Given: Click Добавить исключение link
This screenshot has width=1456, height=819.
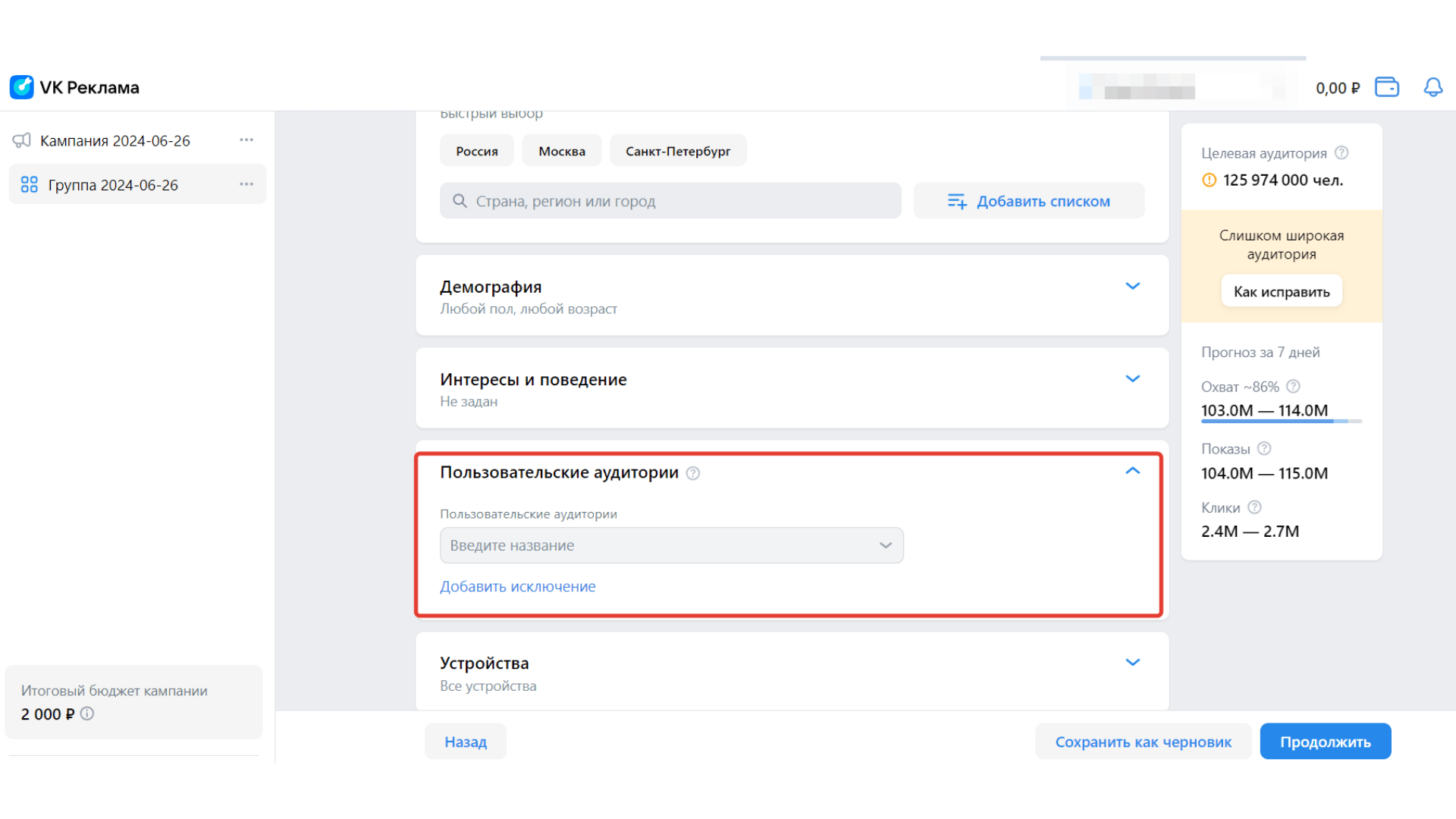Looking at the screenshot, I should click(518, 586).
